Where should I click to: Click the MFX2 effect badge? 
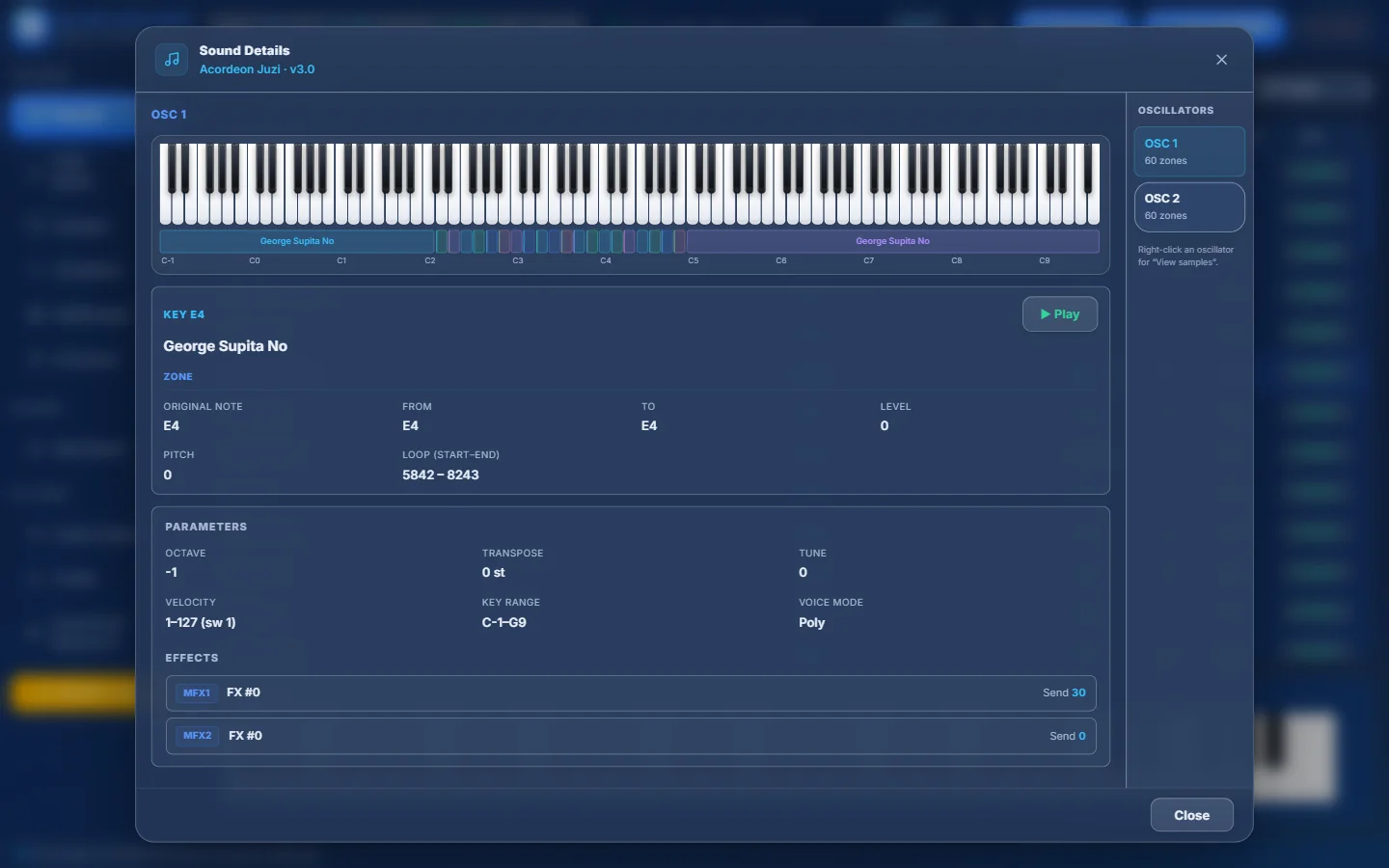[198, 736]
